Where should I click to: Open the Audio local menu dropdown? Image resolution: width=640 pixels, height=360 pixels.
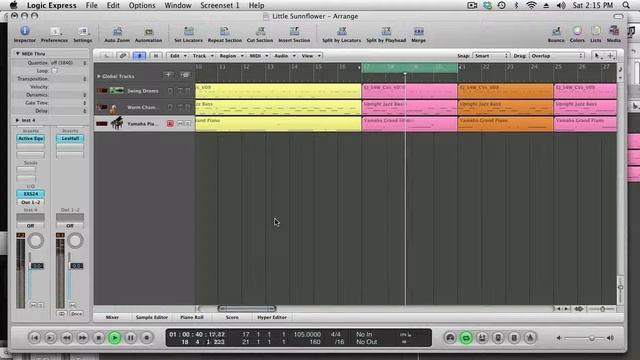(x=284, y=56)
